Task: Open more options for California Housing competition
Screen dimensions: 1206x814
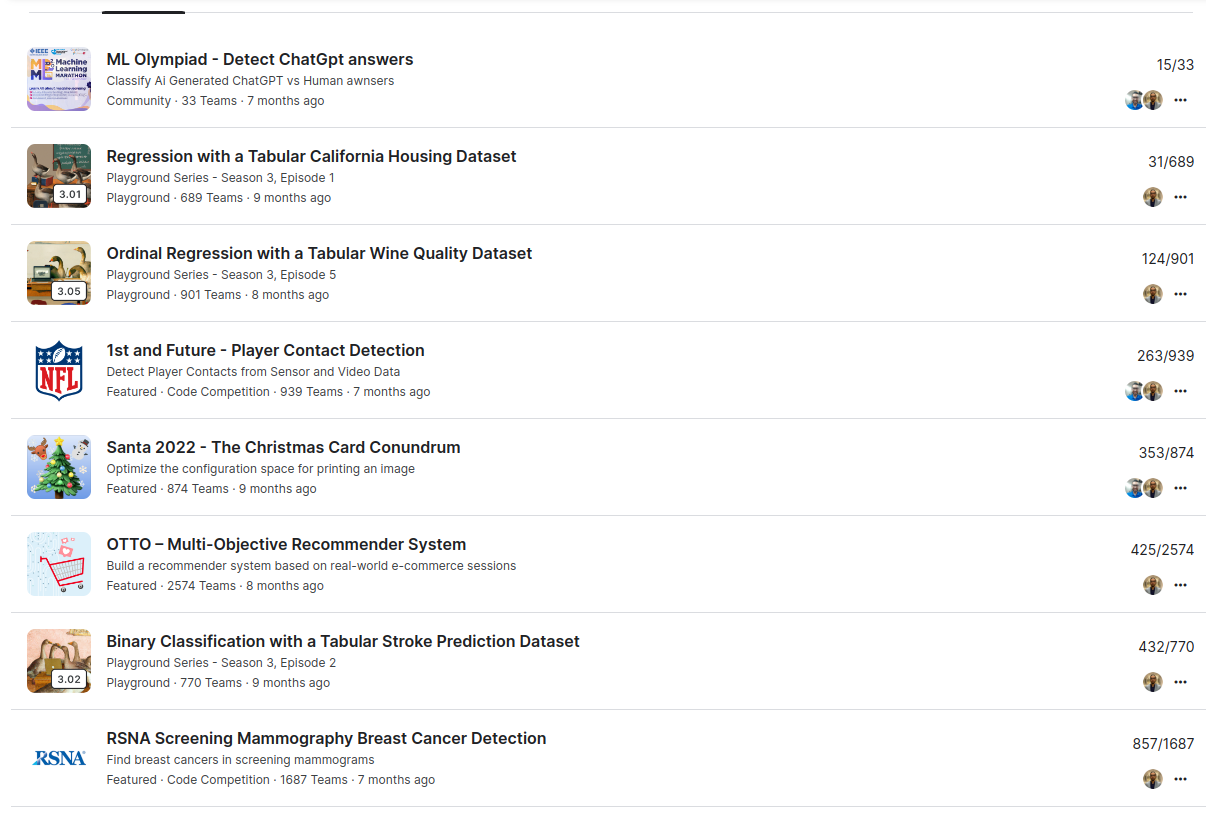Action: (x=1180, y=197)
